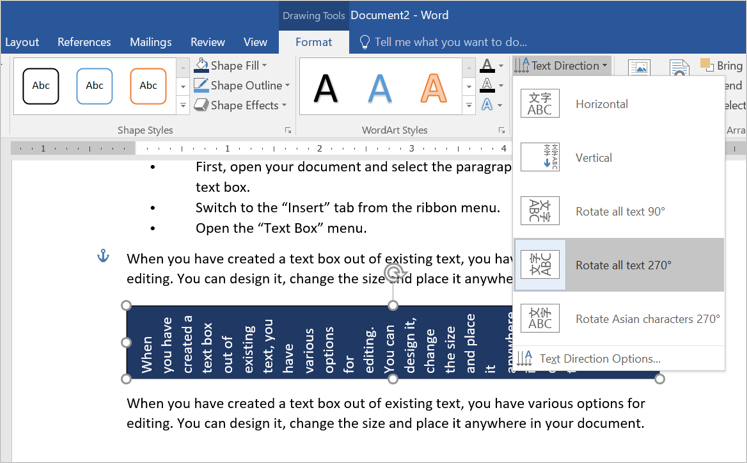Screen dimensions: 747x463
Task: Apply the orange outlined Abc shape style
Action: (148, 86)
